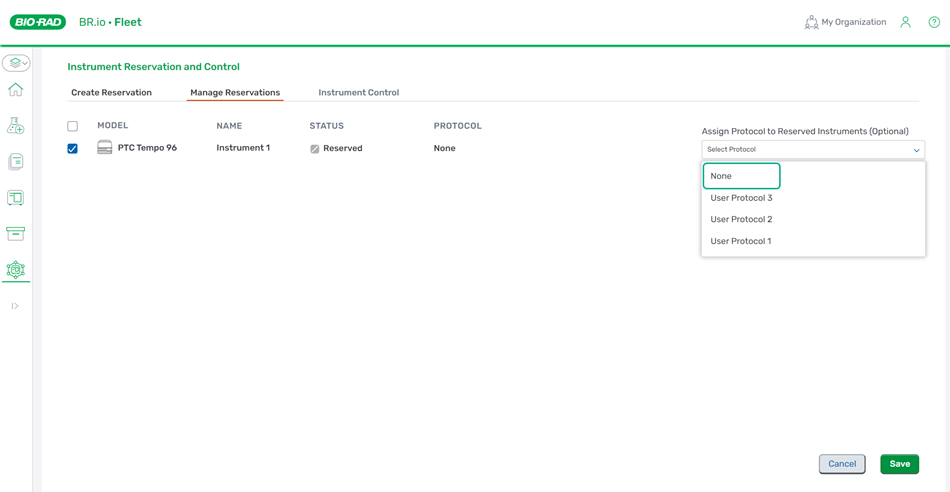Image resolution: width=950 pixels, height=492 pixels.
Task: Choose User Protocol 3 from the list
Action: 741,198
